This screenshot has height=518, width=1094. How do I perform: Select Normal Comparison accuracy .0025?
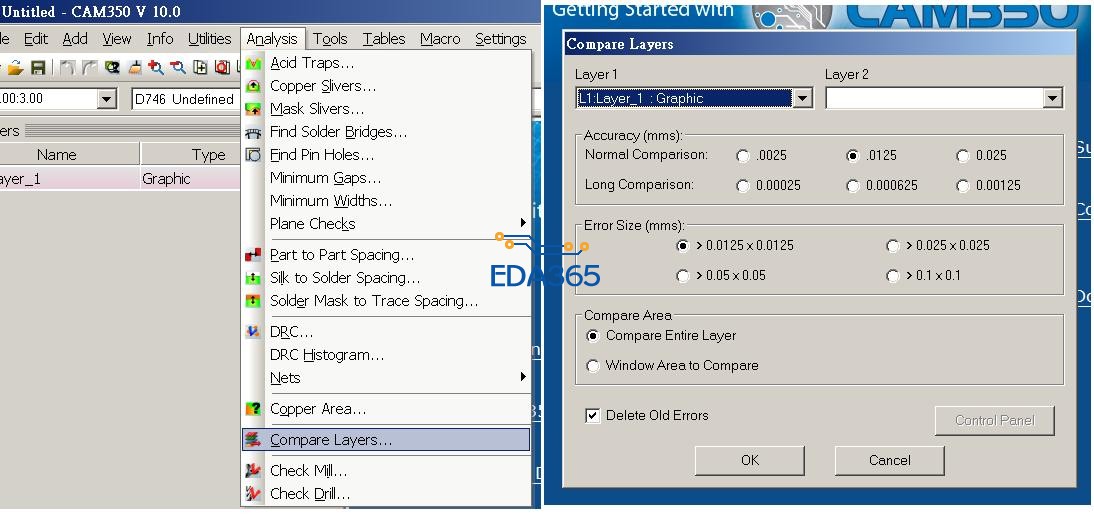(743, 156)
